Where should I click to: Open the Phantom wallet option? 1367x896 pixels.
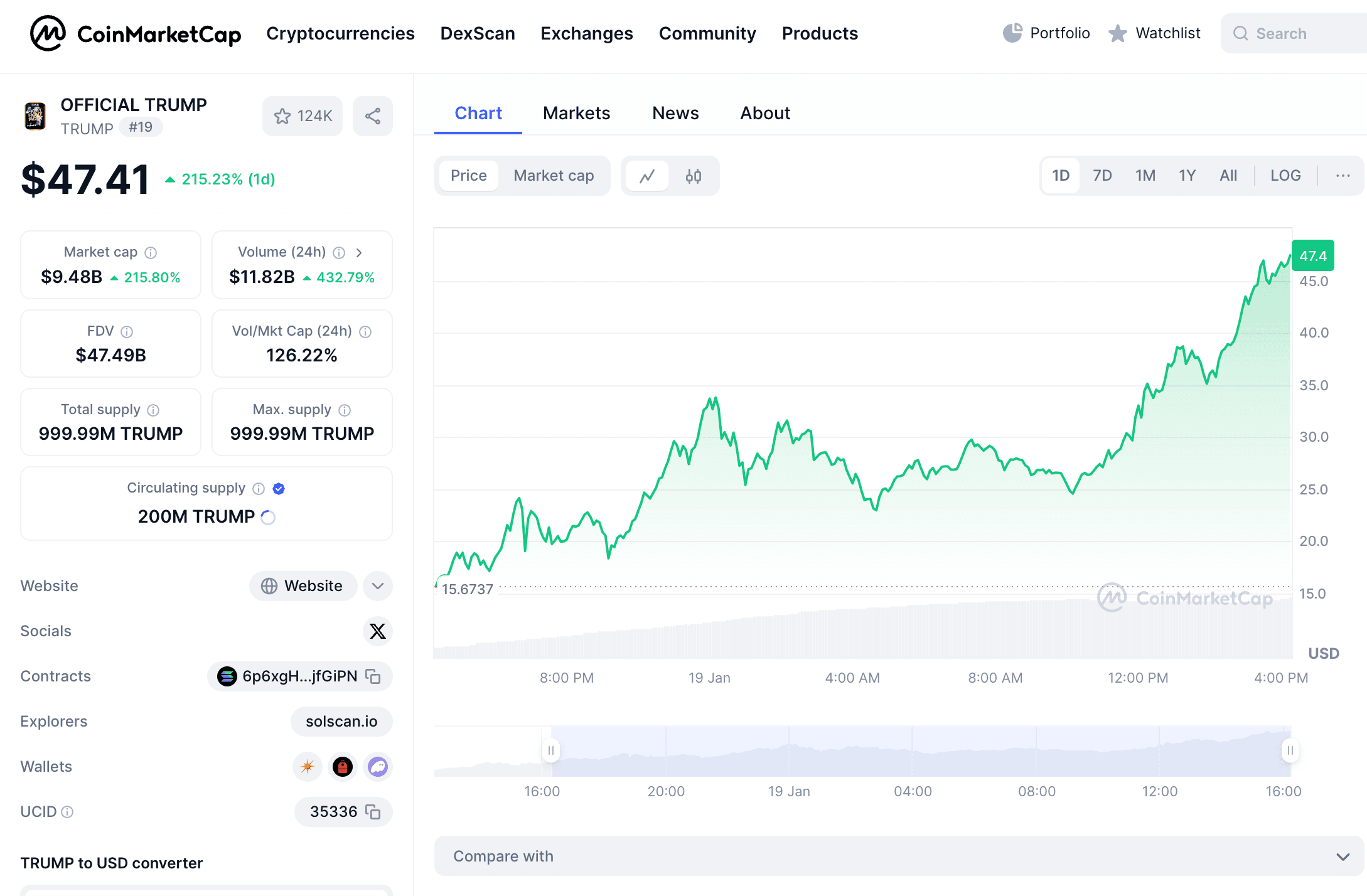[x=377, y=766]
